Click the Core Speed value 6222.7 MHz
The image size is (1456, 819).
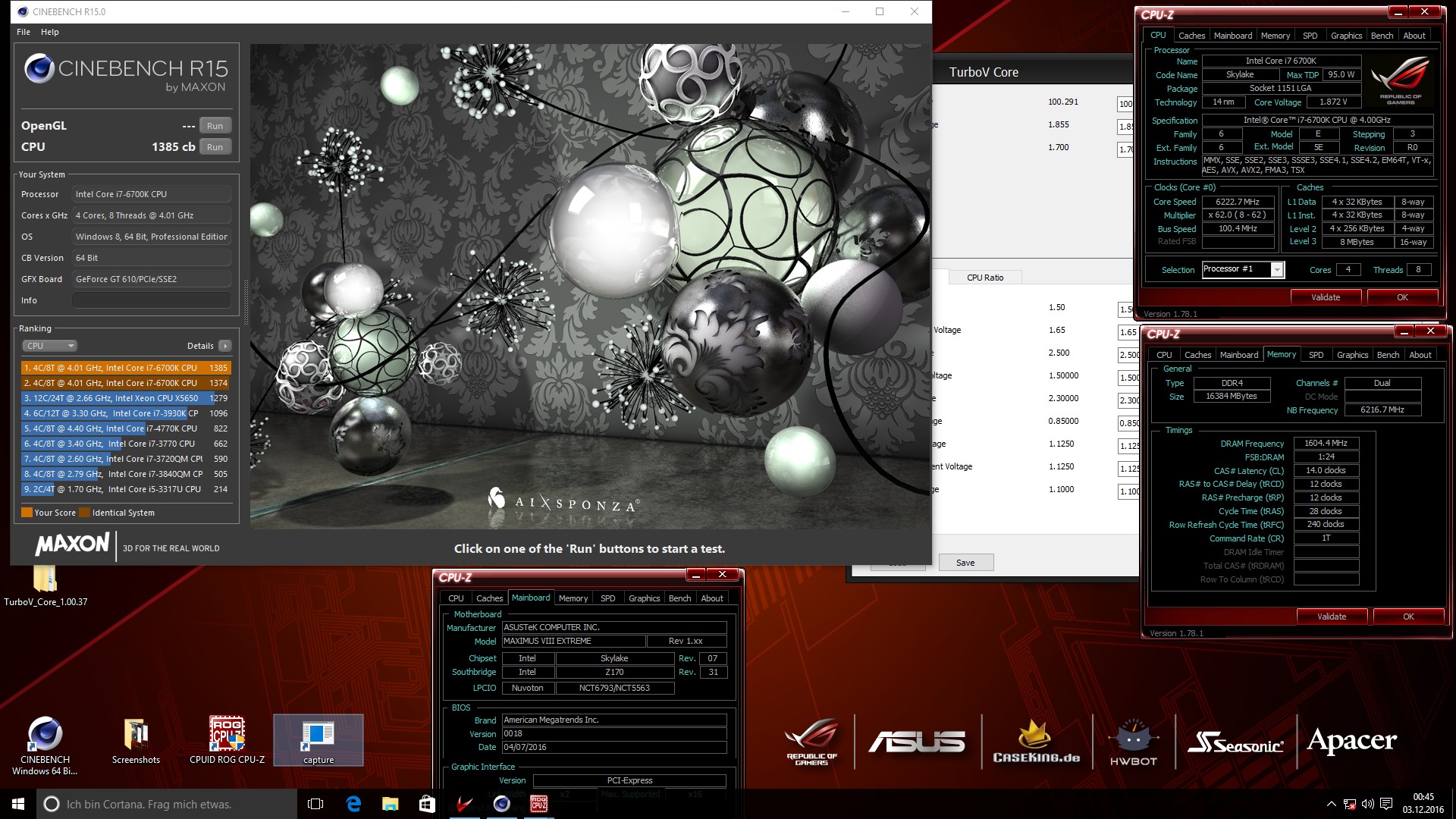[x=1238, y=202]
